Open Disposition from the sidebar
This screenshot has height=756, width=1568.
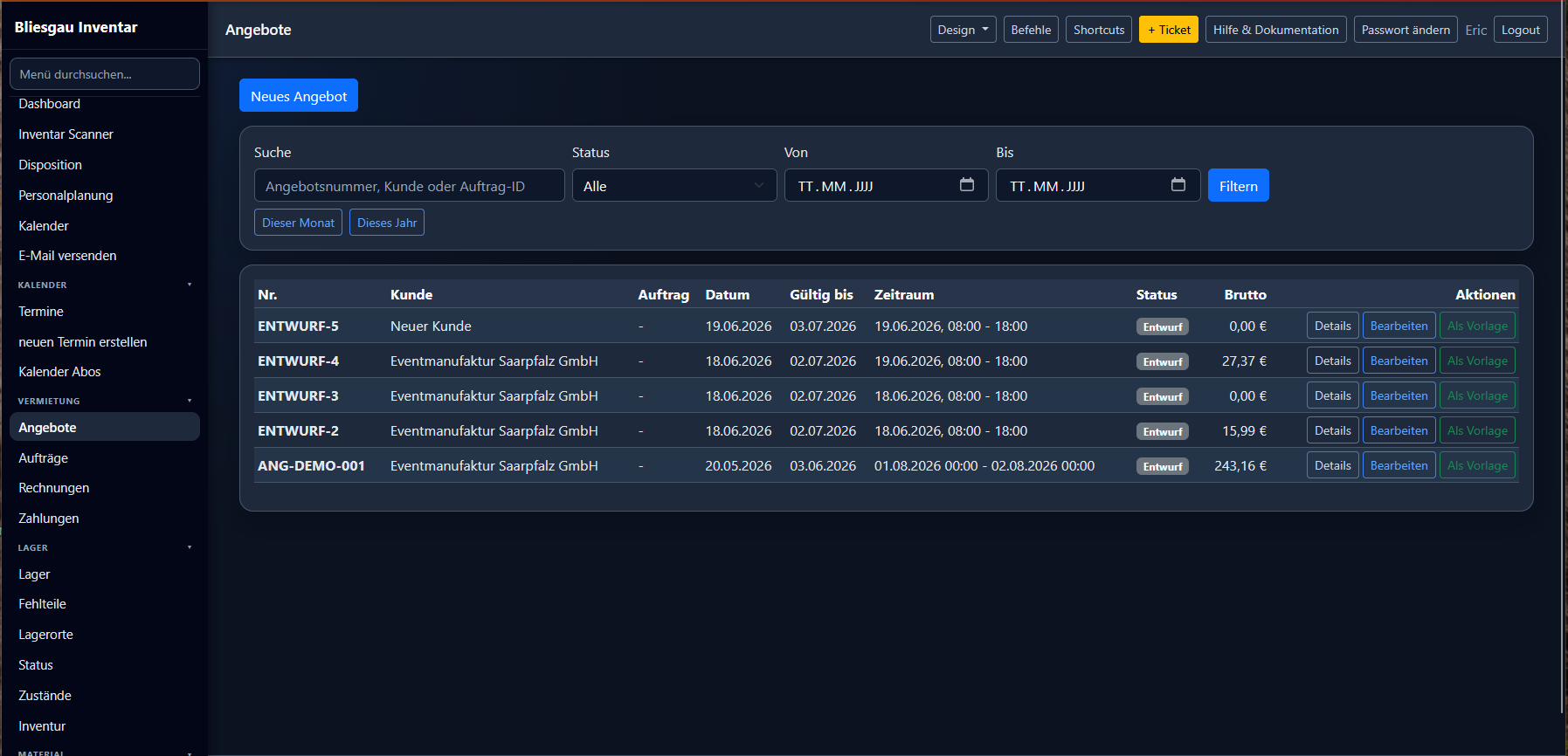tap(105, 165)
